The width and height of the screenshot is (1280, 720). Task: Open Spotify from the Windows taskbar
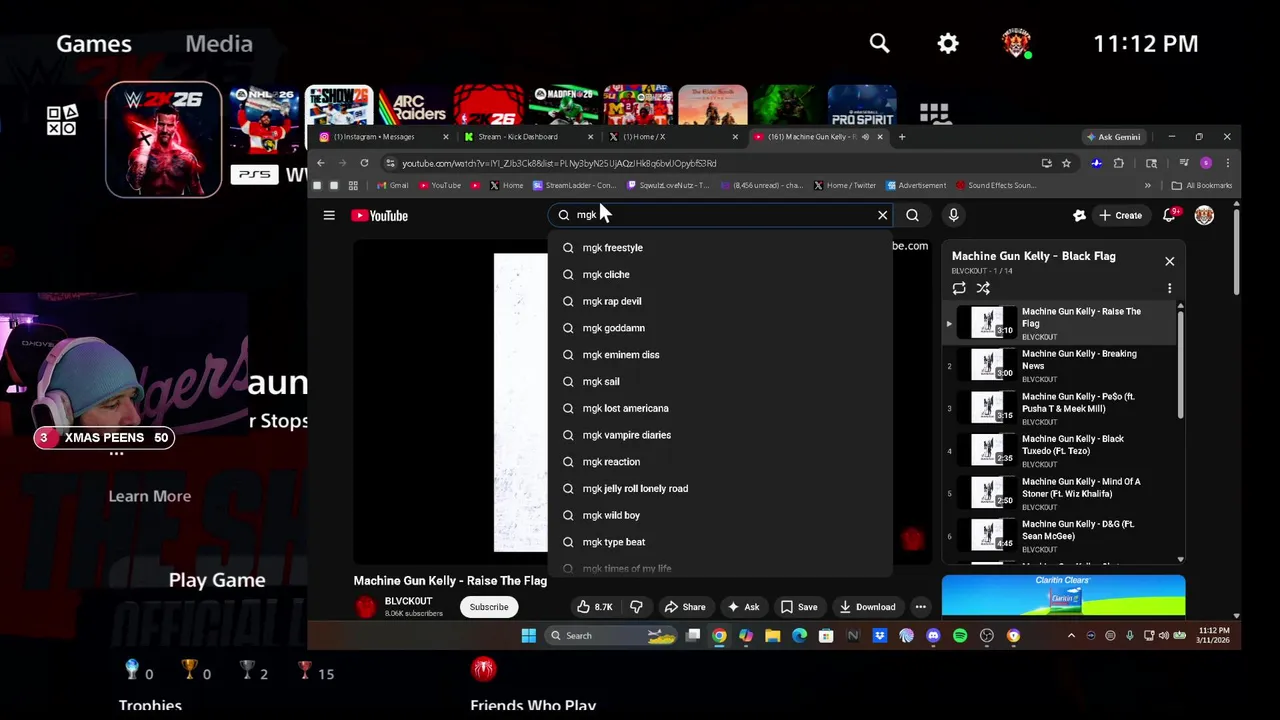960,636
